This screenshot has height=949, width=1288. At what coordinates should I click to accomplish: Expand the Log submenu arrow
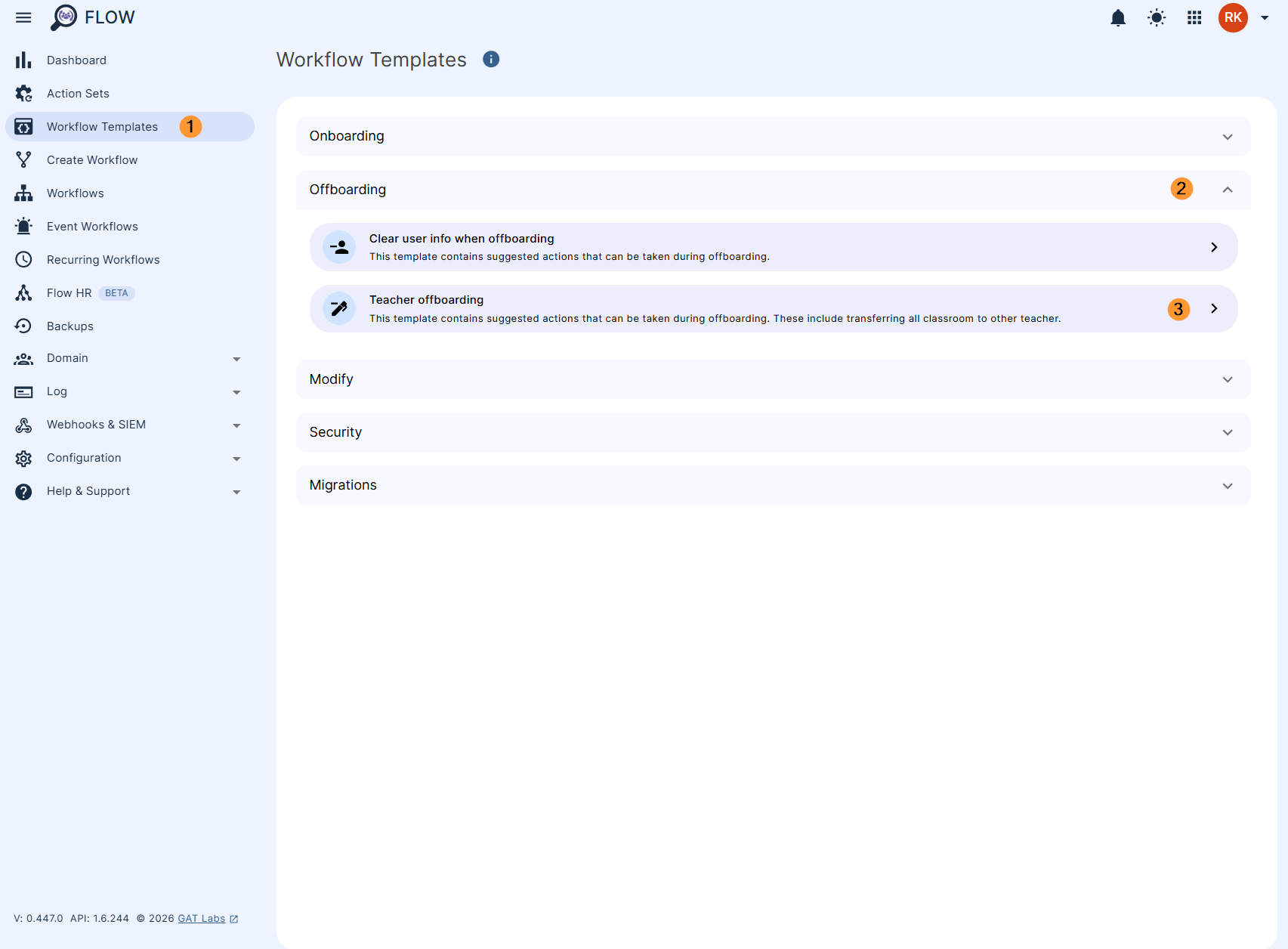click(236, 393)
